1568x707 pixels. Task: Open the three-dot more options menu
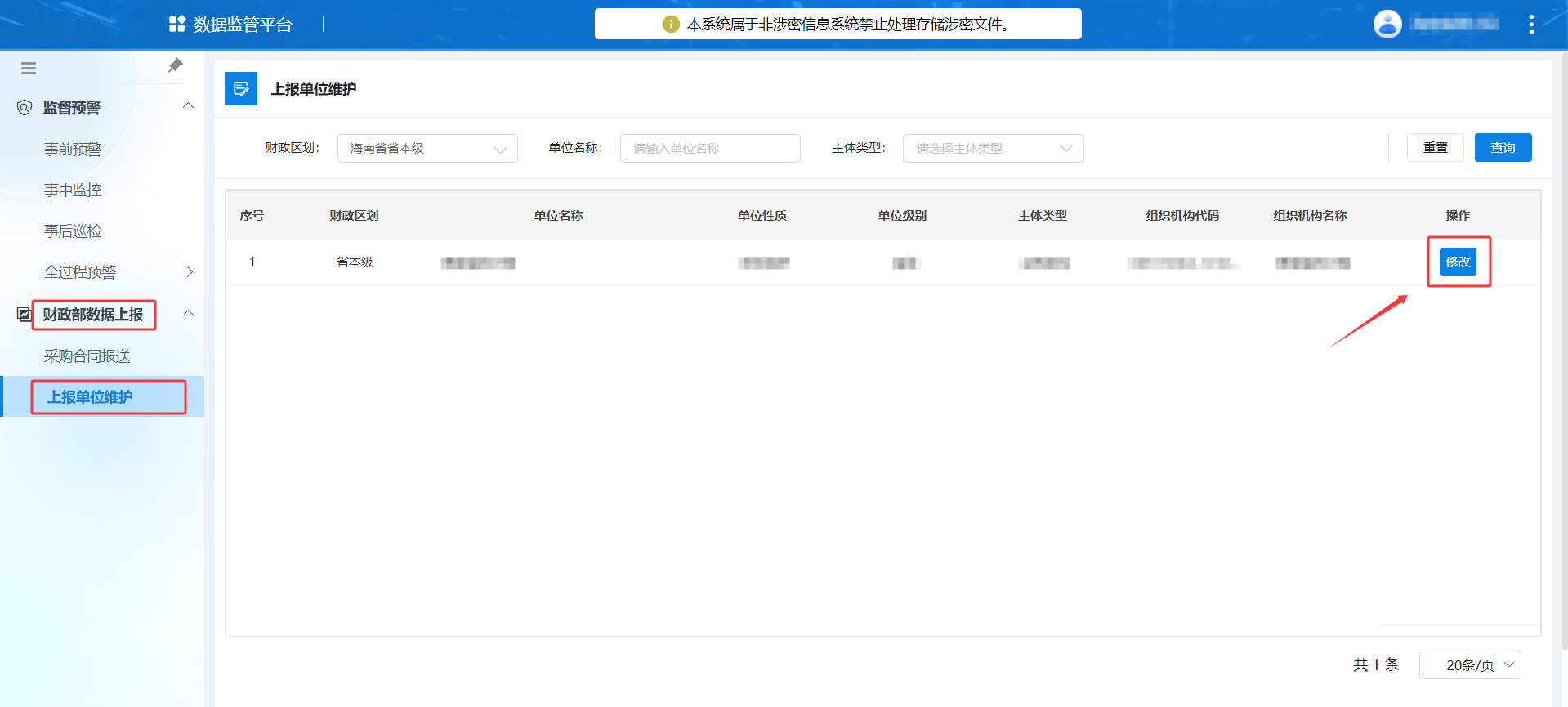[1530, 25]
